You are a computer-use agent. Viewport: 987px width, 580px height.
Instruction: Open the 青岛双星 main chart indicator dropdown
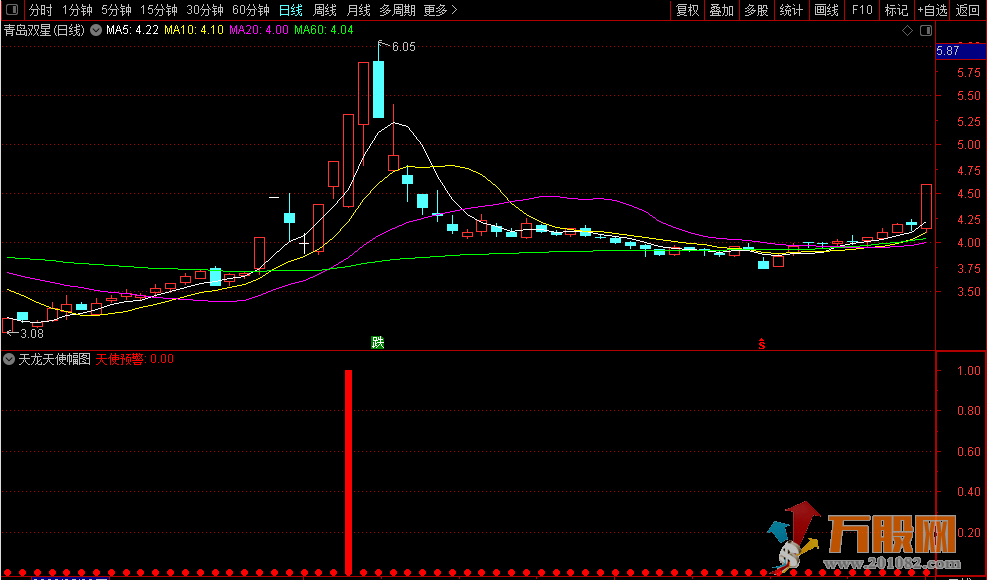[96, 30]
